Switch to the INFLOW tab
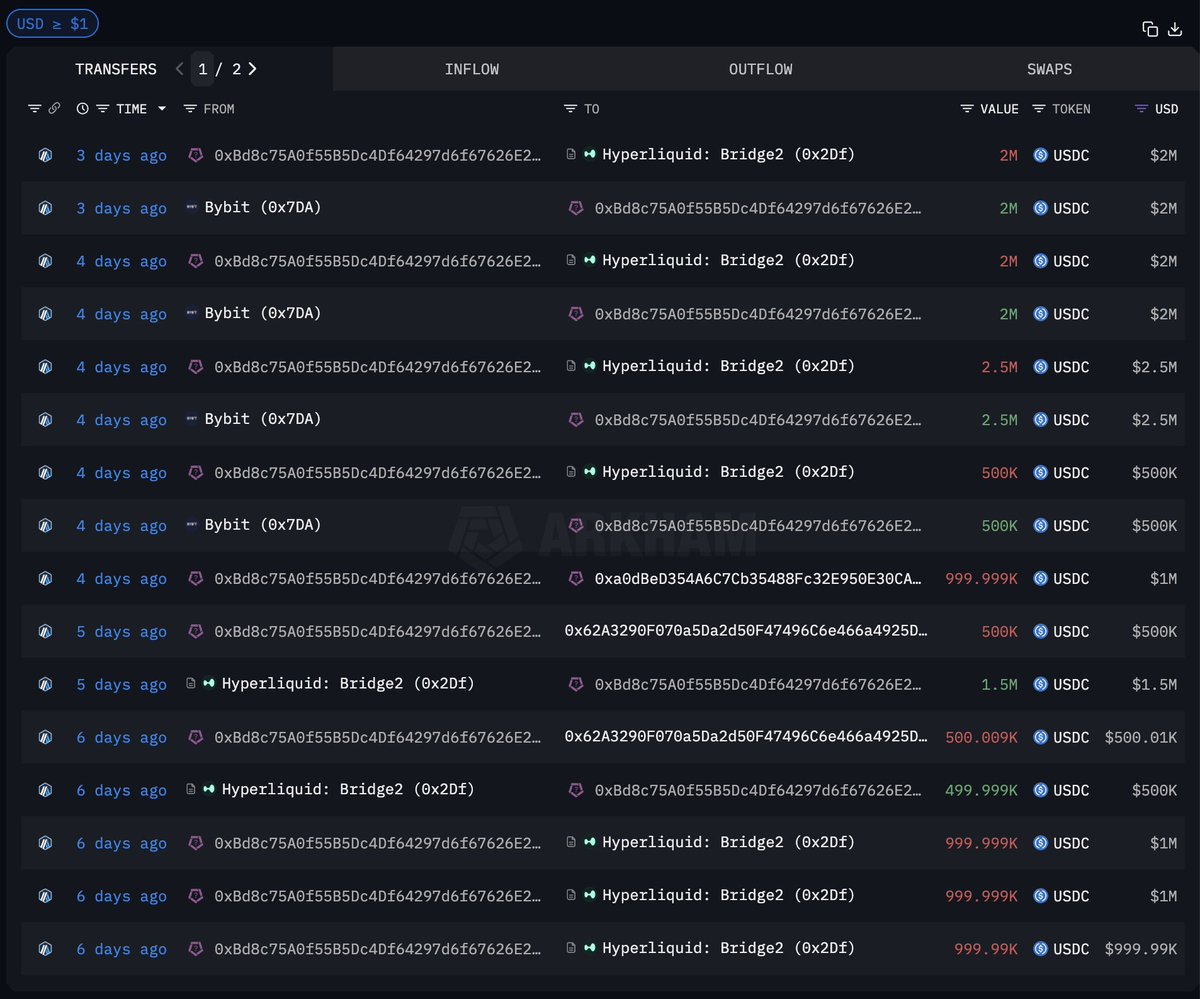This screenshot has height=999, width=1200. click(x=472, y=69)
